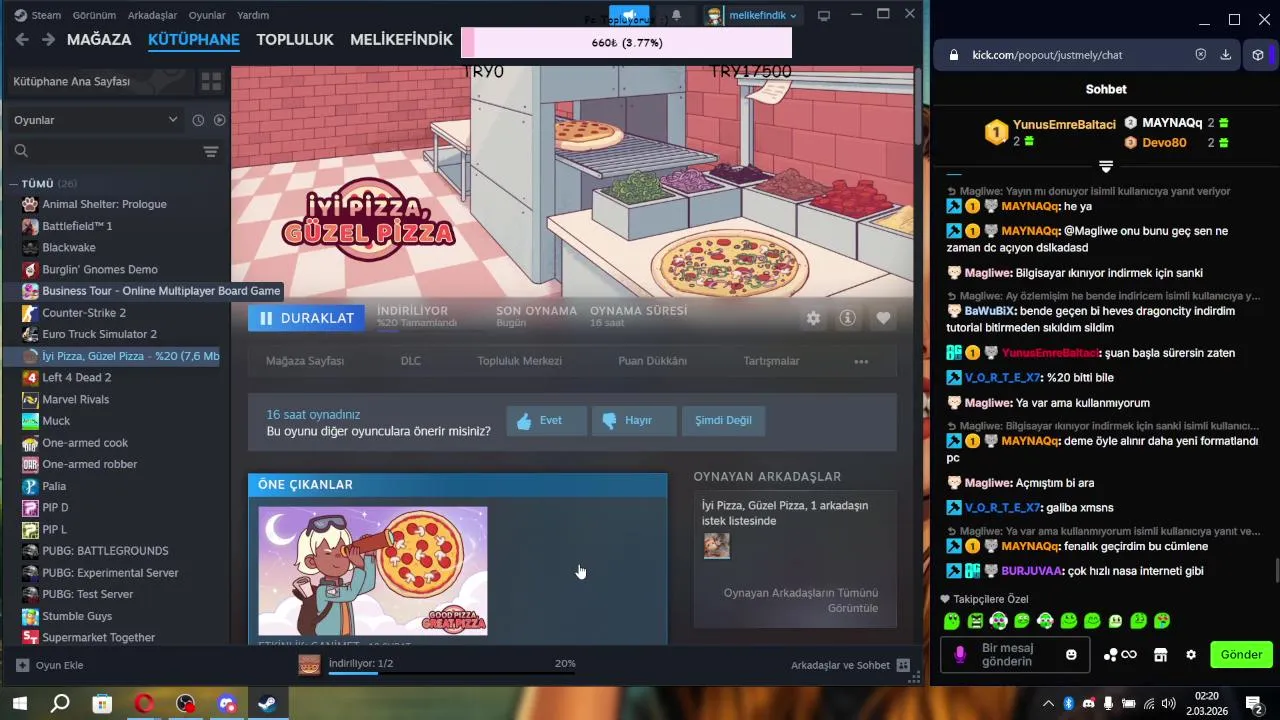Open Microsoft Store taskbar icon

click(102, 703)
